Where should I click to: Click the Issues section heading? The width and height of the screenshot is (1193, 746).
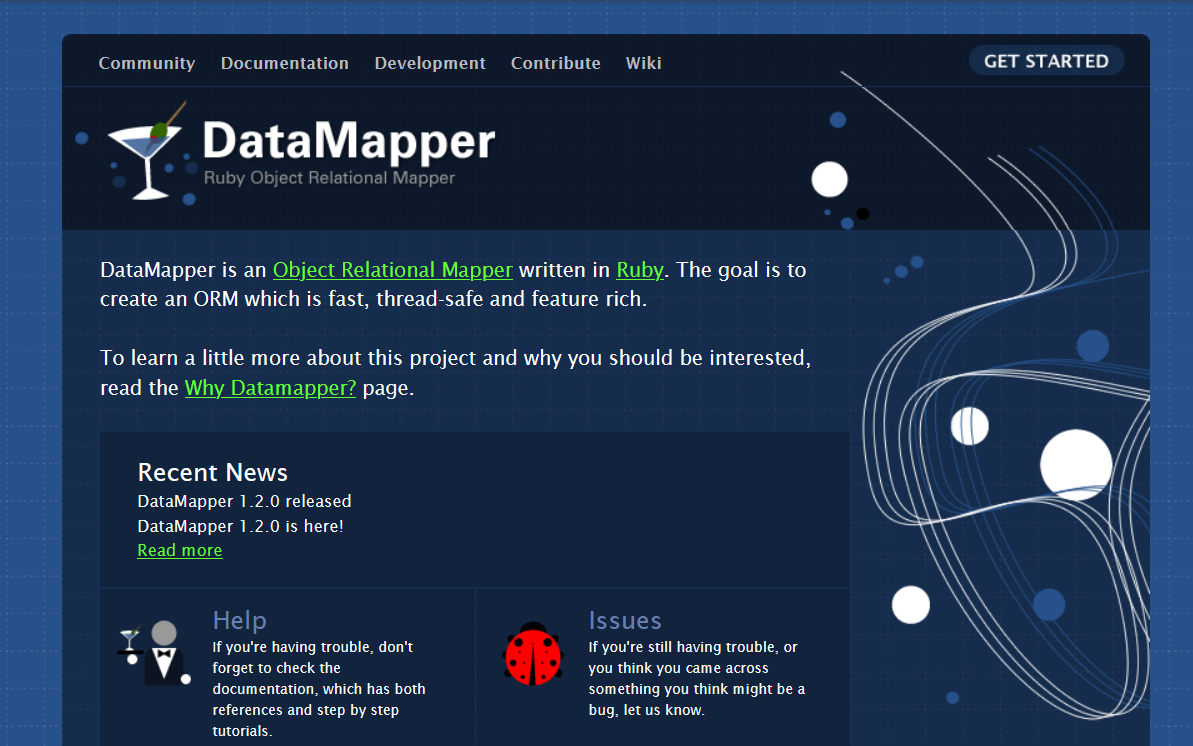coord(625,620)
